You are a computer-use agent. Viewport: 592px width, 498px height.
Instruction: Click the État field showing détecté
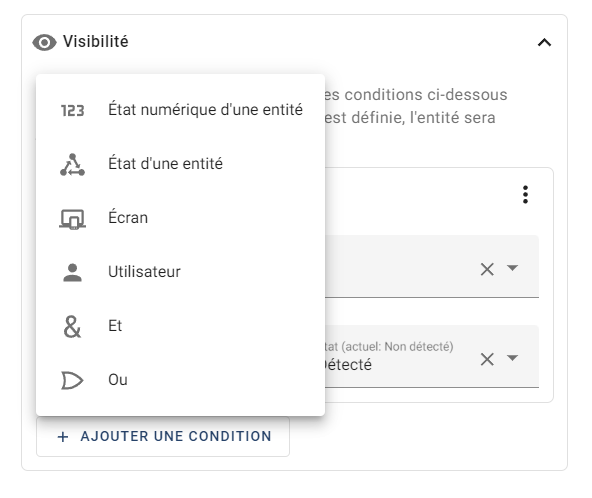point(431,356)
